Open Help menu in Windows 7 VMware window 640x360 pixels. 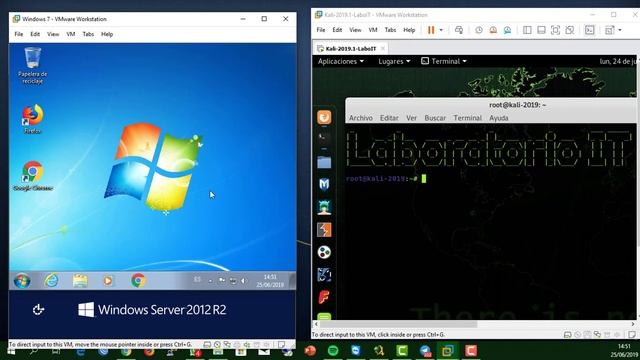click(x=107, y=34)
